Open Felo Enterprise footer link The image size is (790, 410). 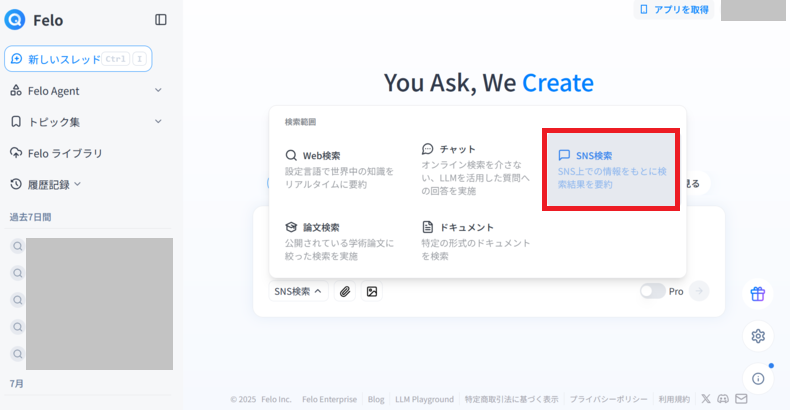(x=330, y=399)
